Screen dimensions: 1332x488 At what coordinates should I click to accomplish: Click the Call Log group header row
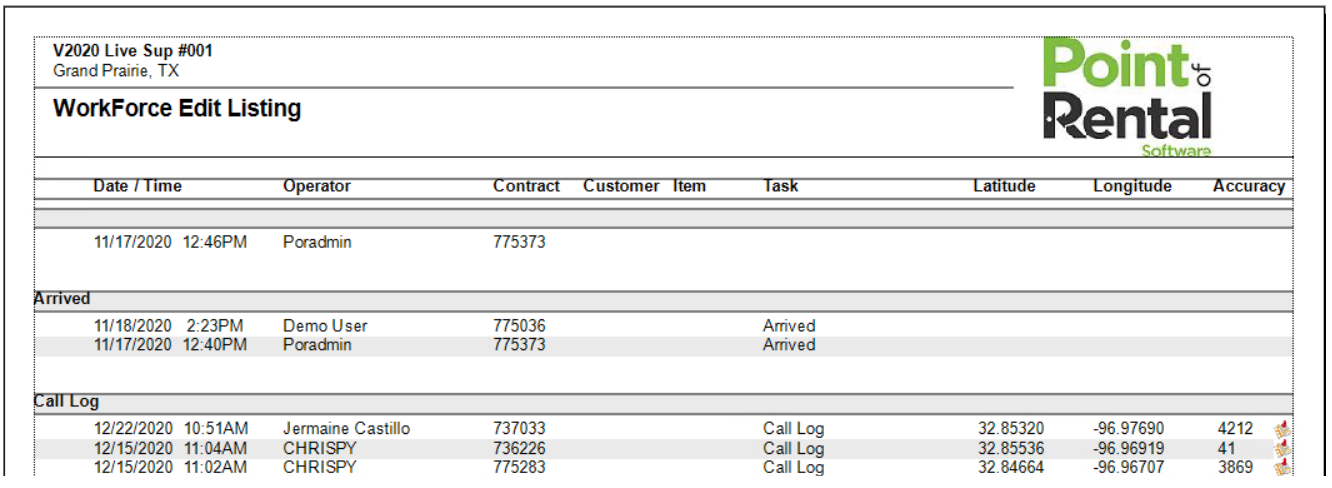66,402
